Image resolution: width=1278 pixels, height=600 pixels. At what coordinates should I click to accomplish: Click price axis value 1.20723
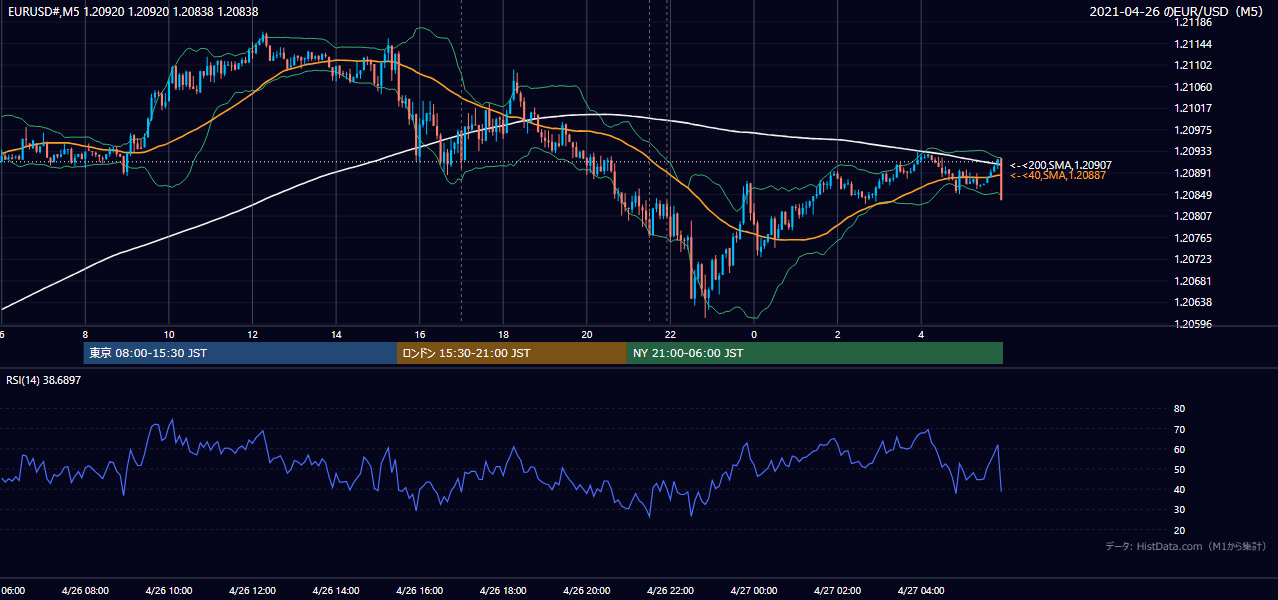1194,259
